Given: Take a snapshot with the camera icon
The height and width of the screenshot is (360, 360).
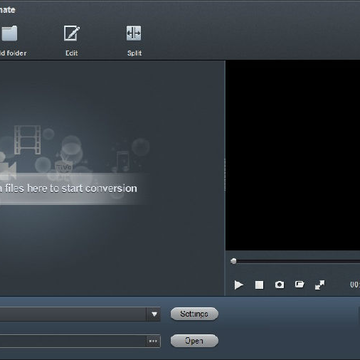Looking at the screenshot, I should (279, 285).
